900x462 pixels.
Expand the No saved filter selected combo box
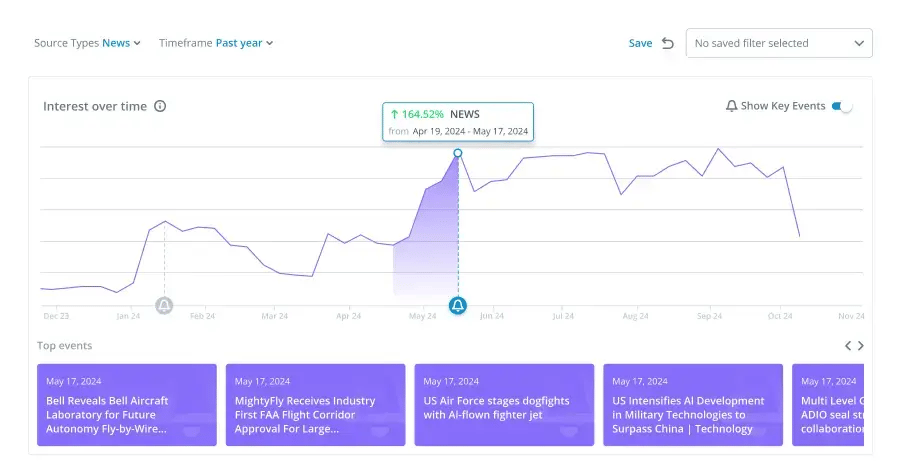(x=779, y=43)
